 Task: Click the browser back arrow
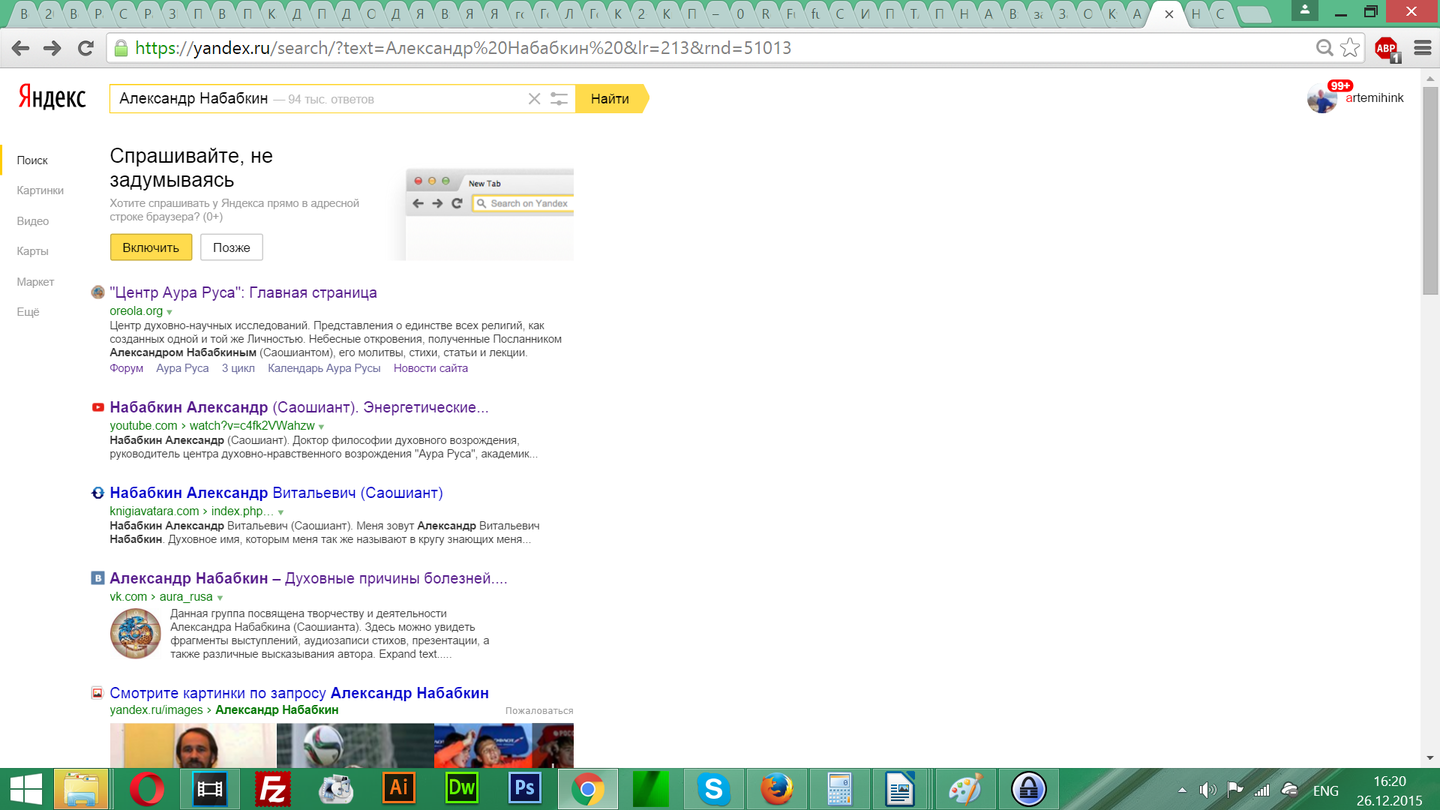tap(20, 48)
